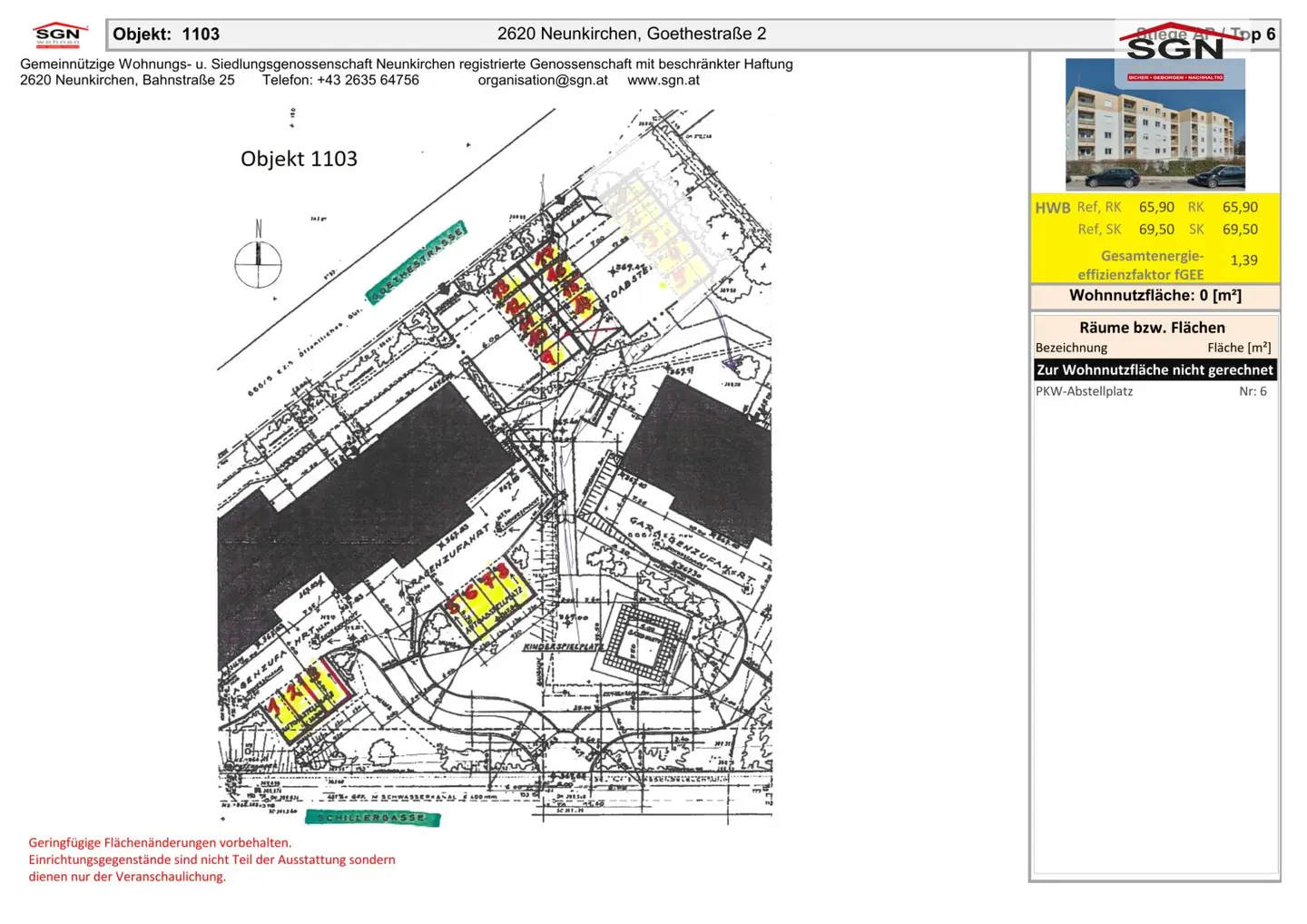Click 'Gesamtenergie-effizienzfaktor fGEE' label
Image resolution: width=1307 pixels, height=924 pixels.
[x=1142, y=265]
